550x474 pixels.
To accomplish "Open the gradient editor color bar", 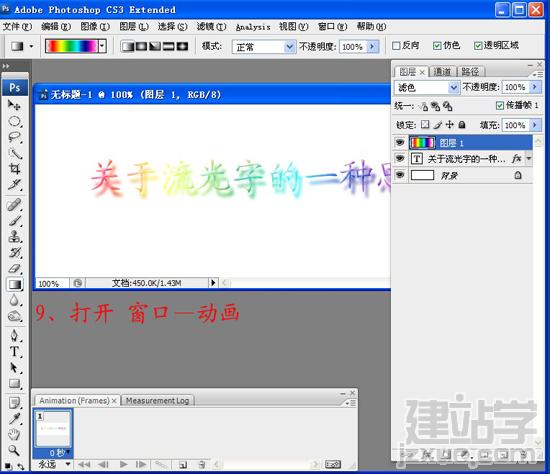I will [x=72, y=46].
